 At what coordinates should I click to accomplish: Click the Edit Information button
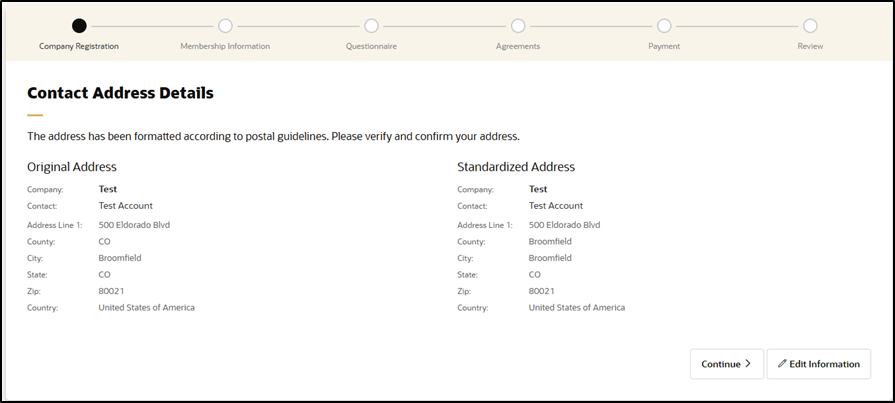coord(819,364)
